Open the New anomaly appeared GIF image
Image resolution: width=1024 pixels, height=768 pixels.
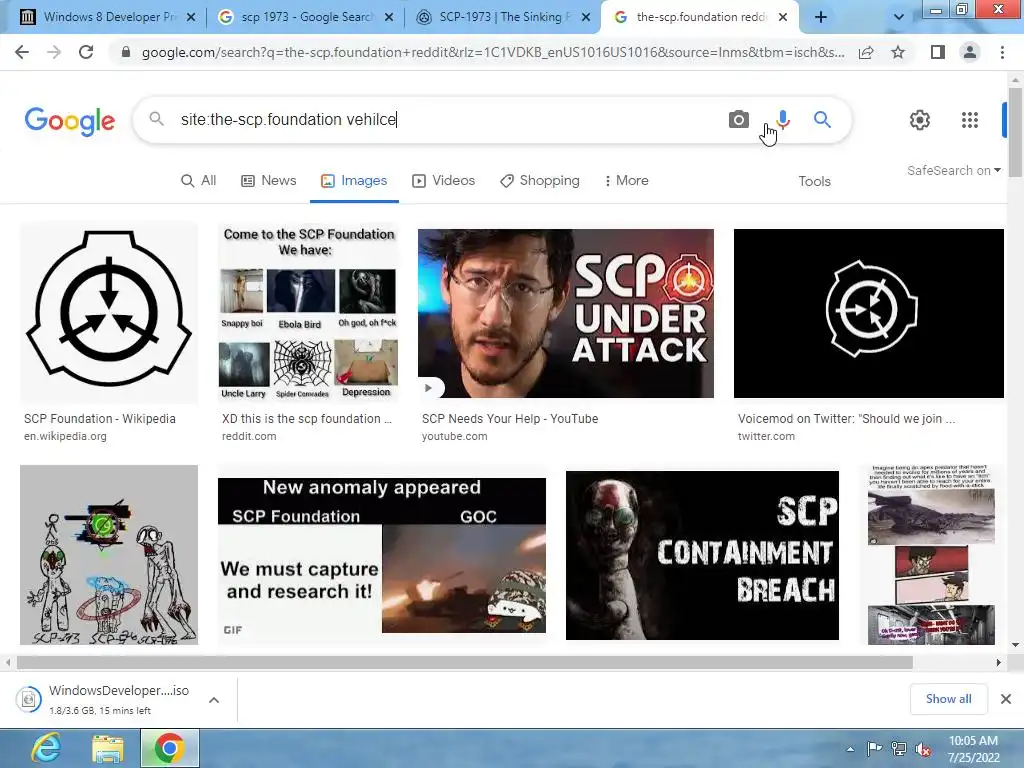coord(381,556)
